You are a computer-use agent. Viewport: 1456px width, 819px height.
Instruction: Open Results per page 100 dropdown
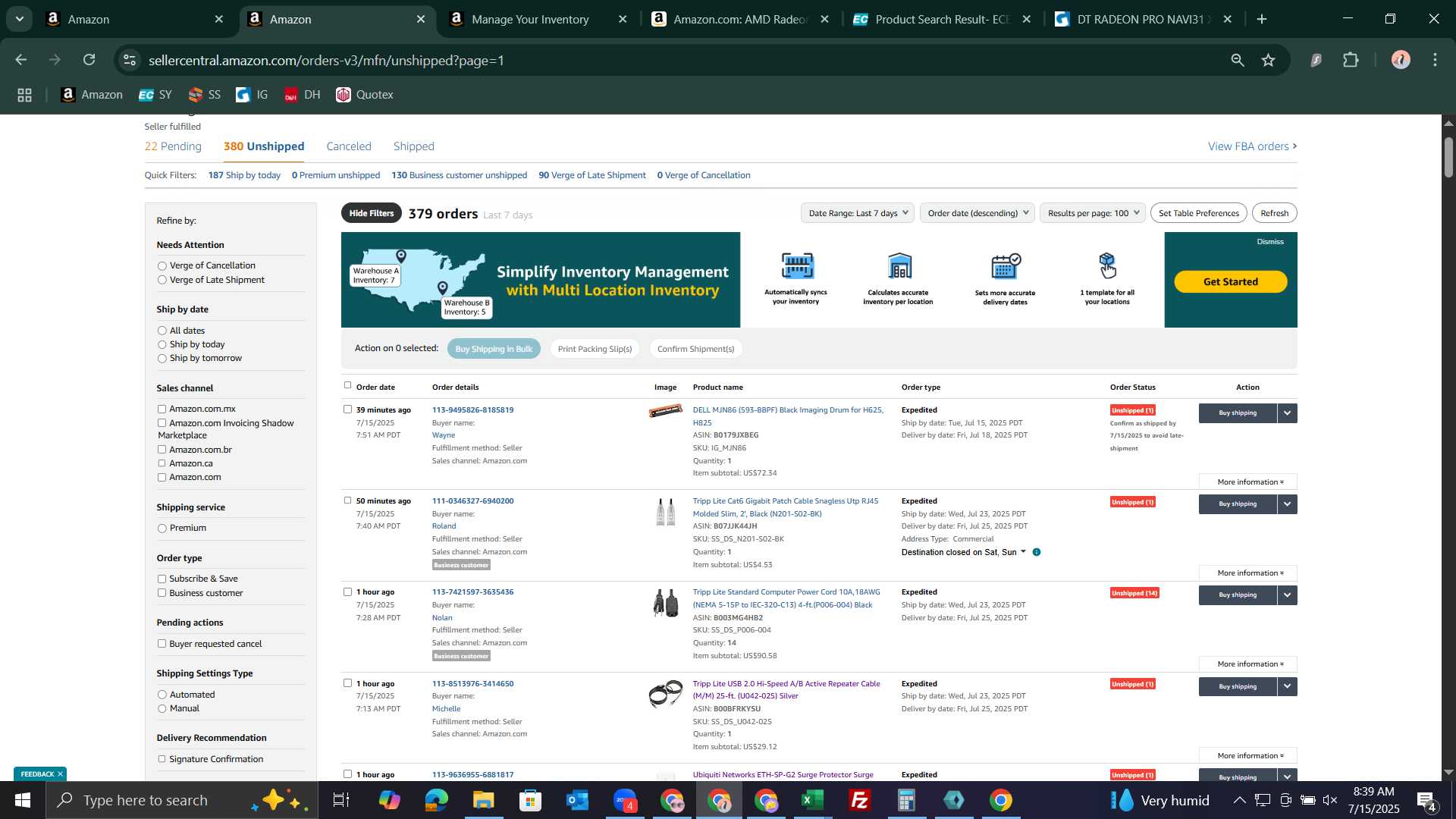click(1092, 213)
